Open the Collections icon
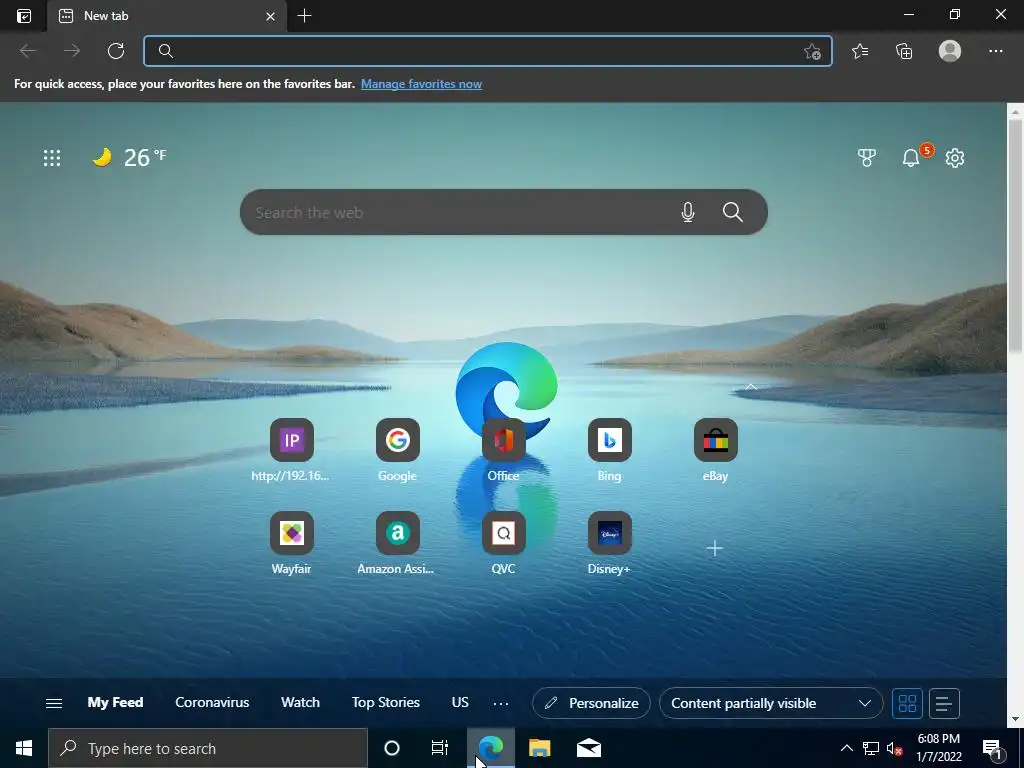Image resolution: width=1024 pixels, height=768 pixels. click(904, 51)
